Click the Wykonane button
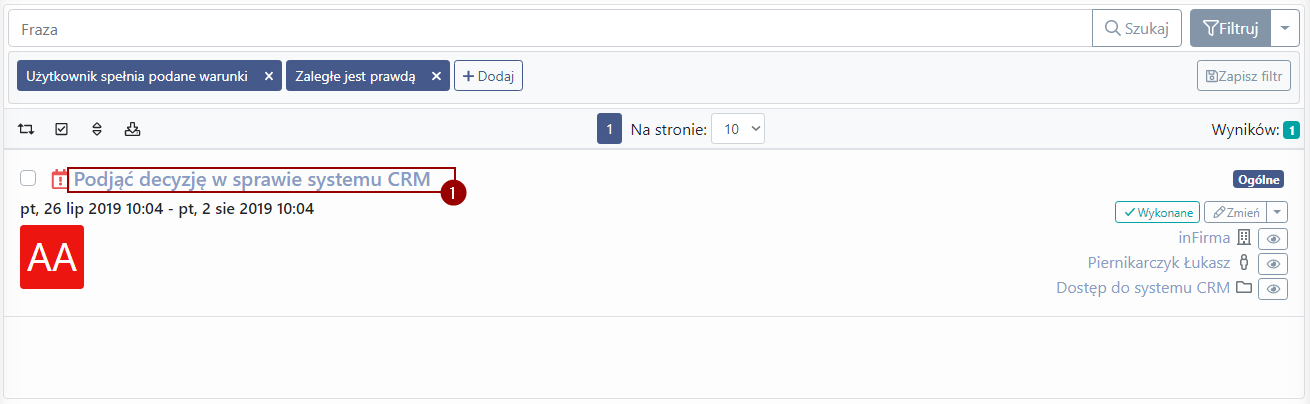The image size is (1310, 404). [1158, 212]
